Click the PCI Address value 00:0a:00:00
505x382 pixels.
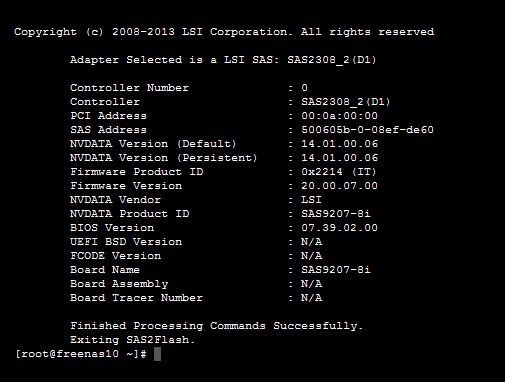339,116
